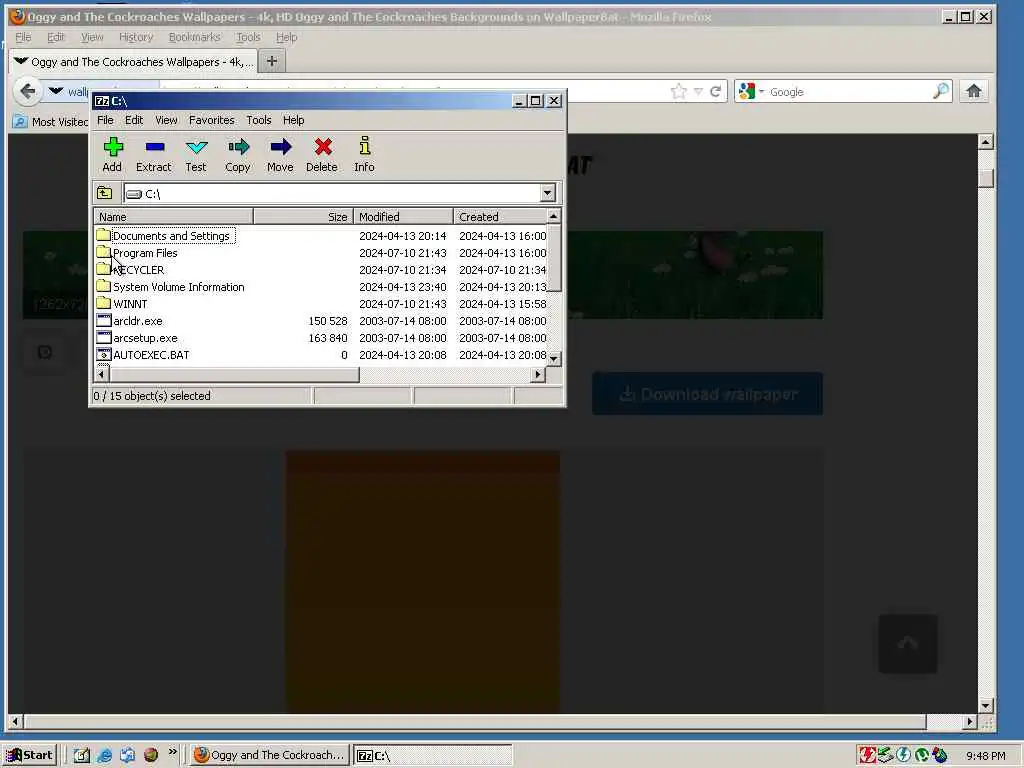The image size is (1024, 768).
Task: Click the Show Desktop quick launch icon
Action: tap(82, 755)
